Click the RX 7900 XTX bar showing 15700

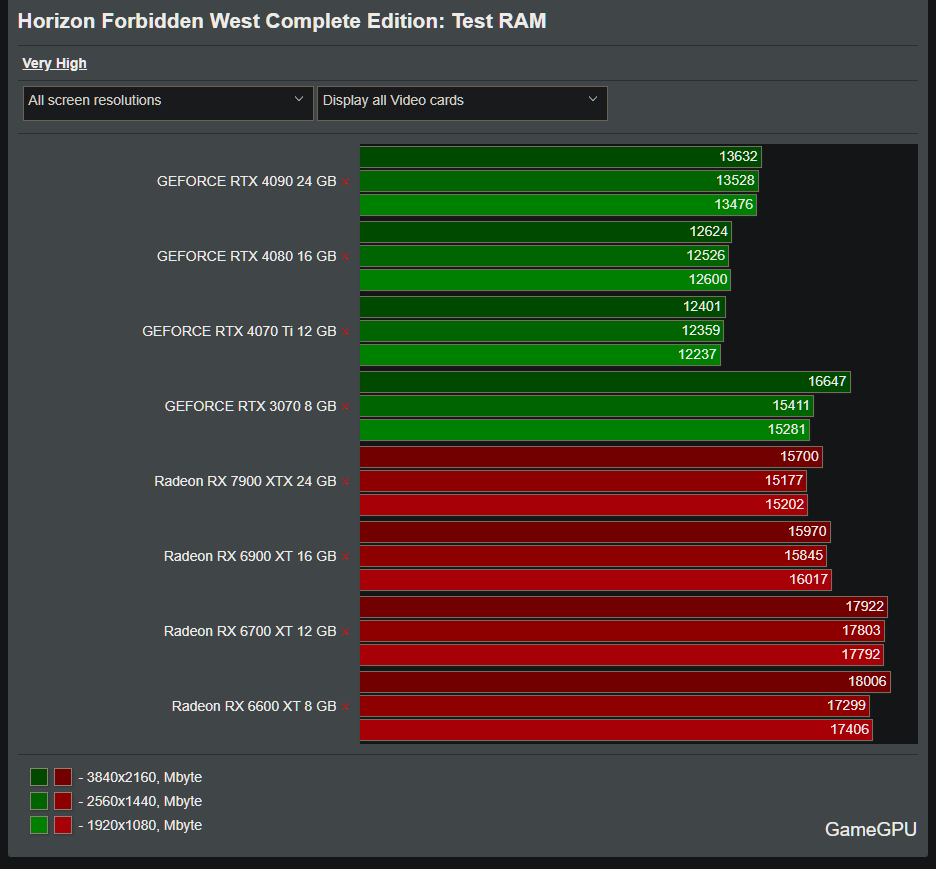click(x=592, y=457)
